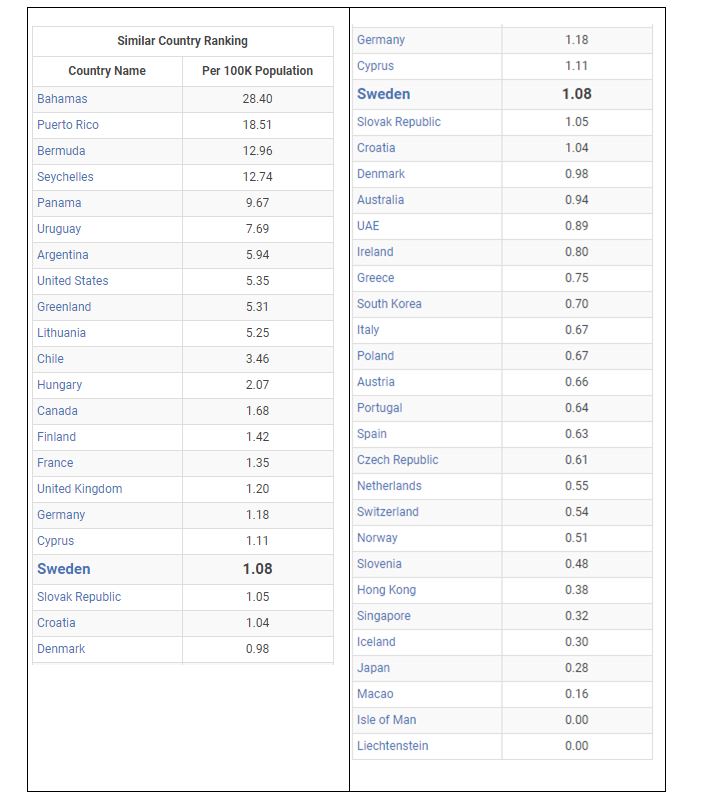Open the Australia link
Image resolution: width=713 pixels, height=794 pixels.
pyautogui.click(x=381, y=200)
